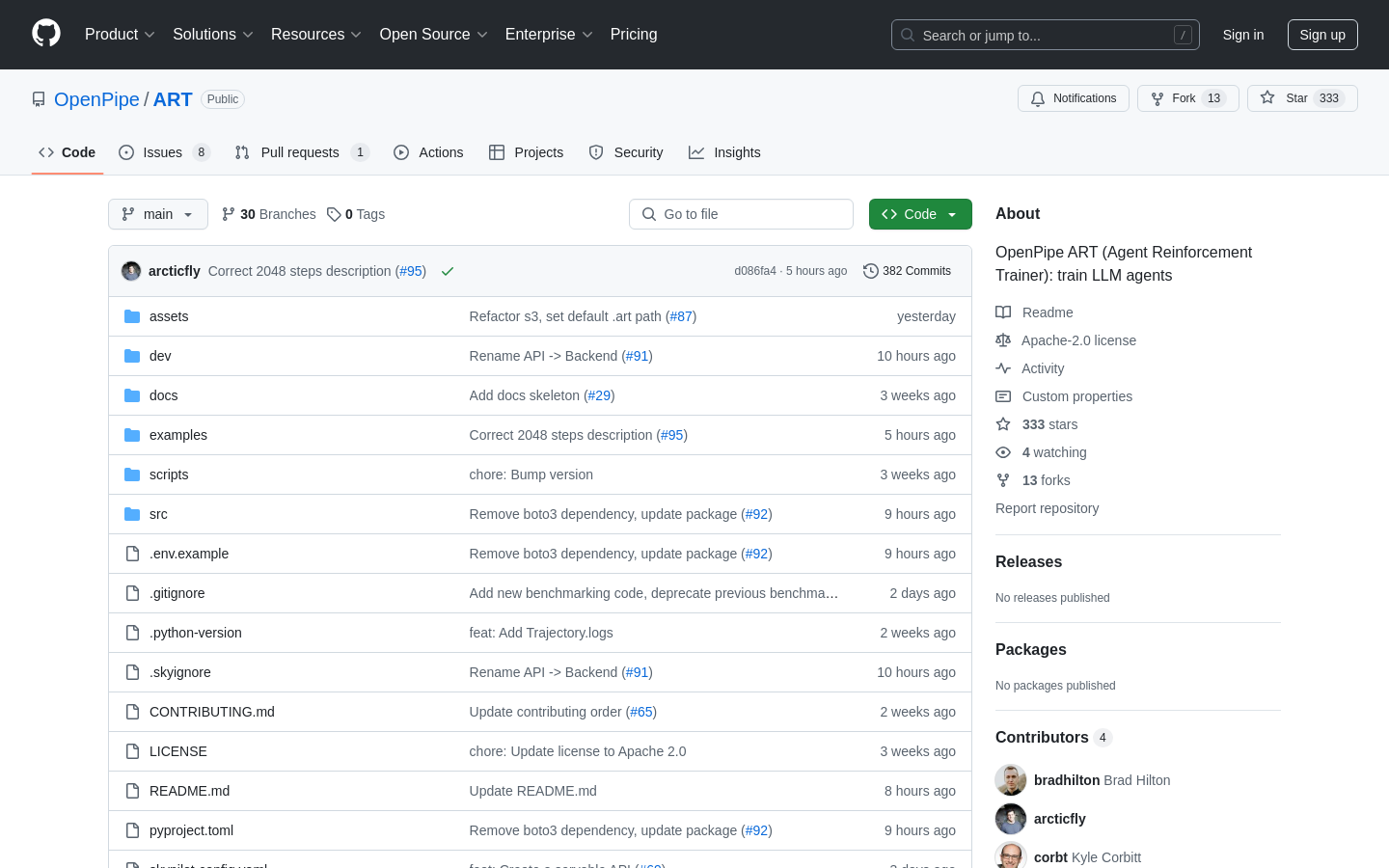Click the book icon beside Readme
This screenshot has height=868, width=1389.
(x=1003, y=312)
